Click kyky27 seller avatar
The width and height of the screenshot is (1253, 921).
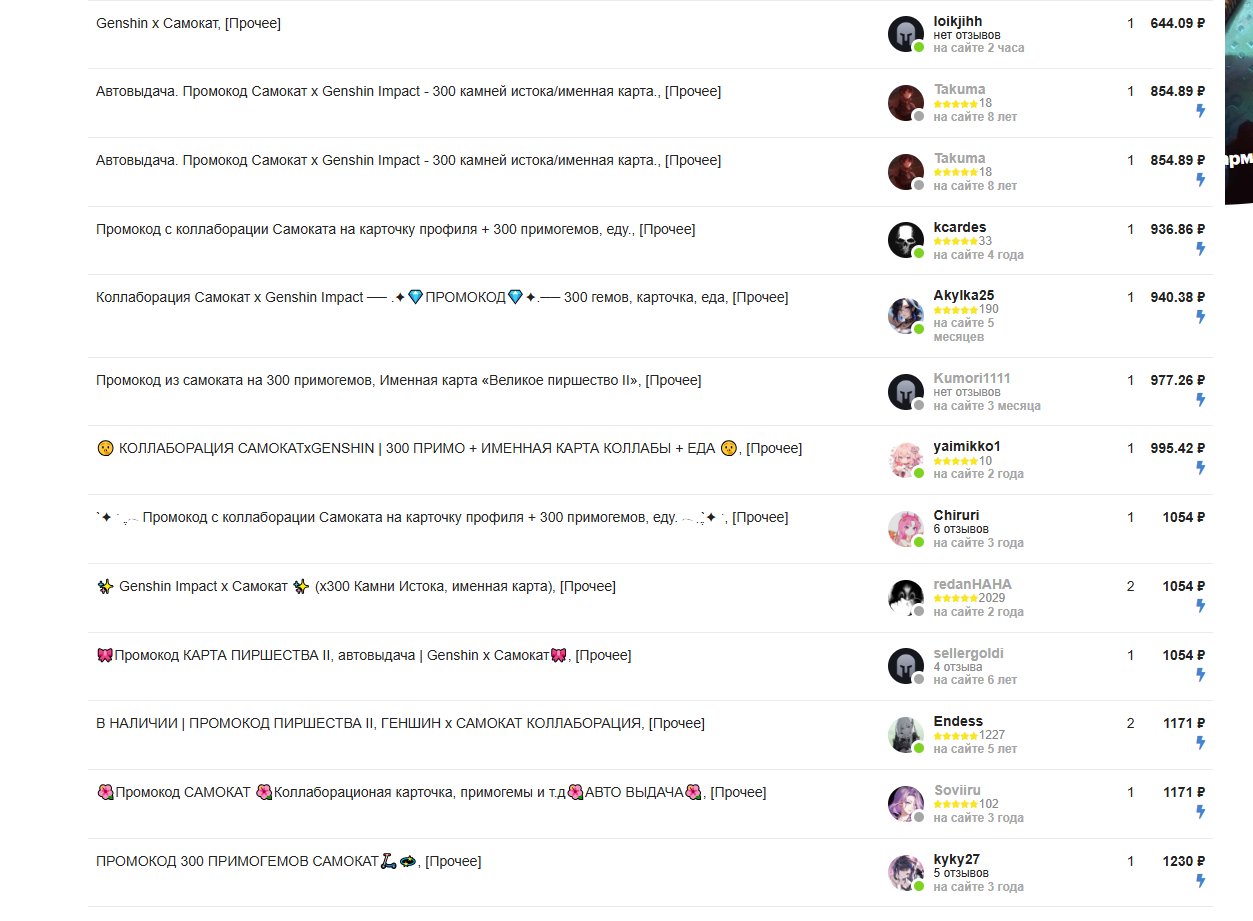(906, 873)
